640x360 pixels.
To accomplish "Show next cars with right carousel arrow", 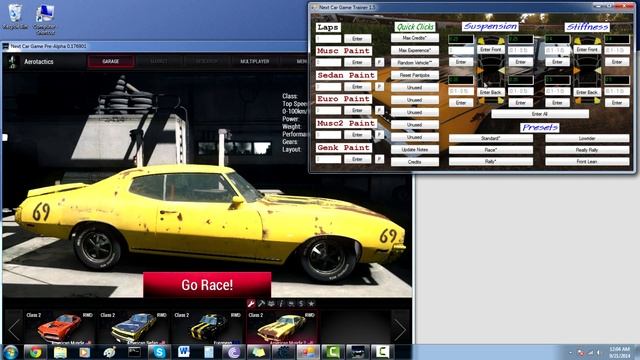I will tap(399, 329).
